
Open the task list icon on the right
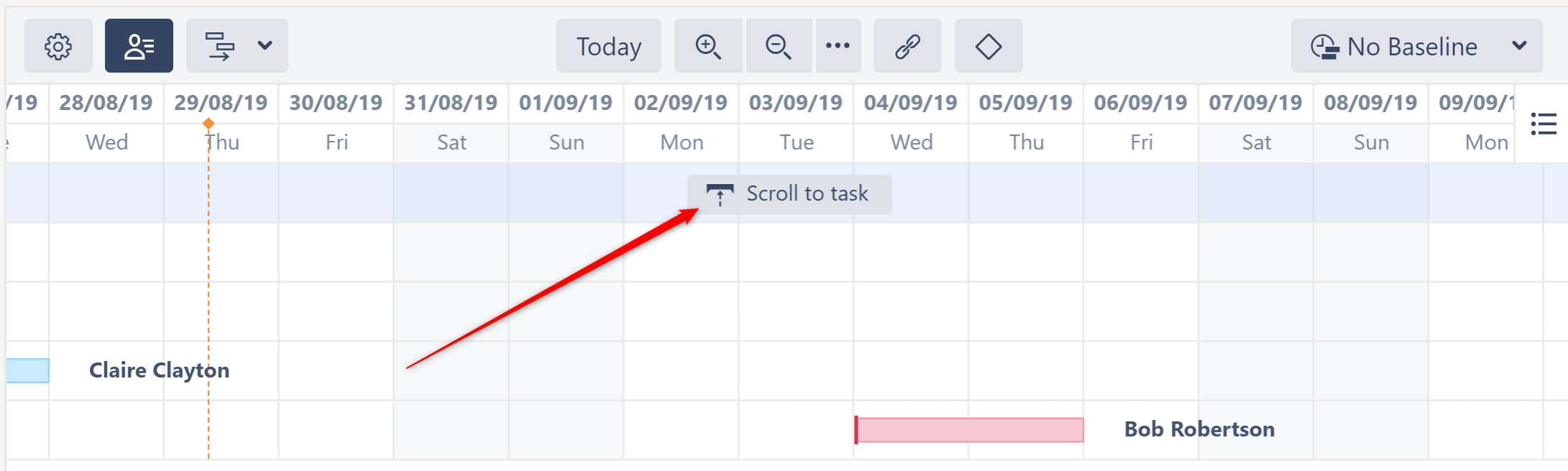(1544, 124)
